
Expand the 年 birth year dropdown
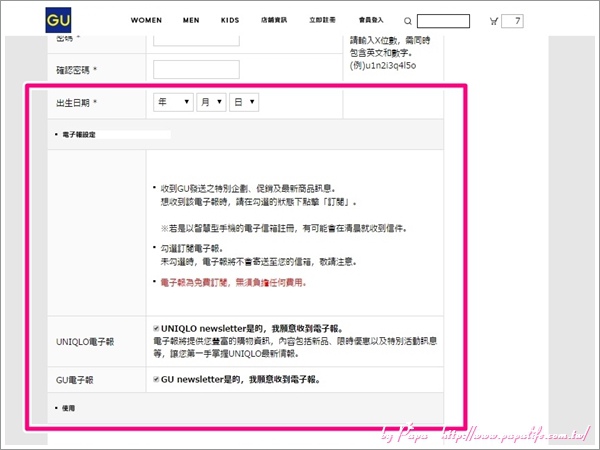click(173, 102)
